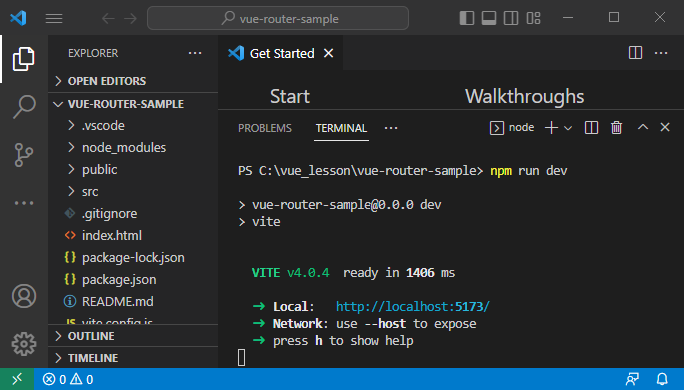Click the command center search box
This screenshot has height=390, width=684.
coord(278,18)
